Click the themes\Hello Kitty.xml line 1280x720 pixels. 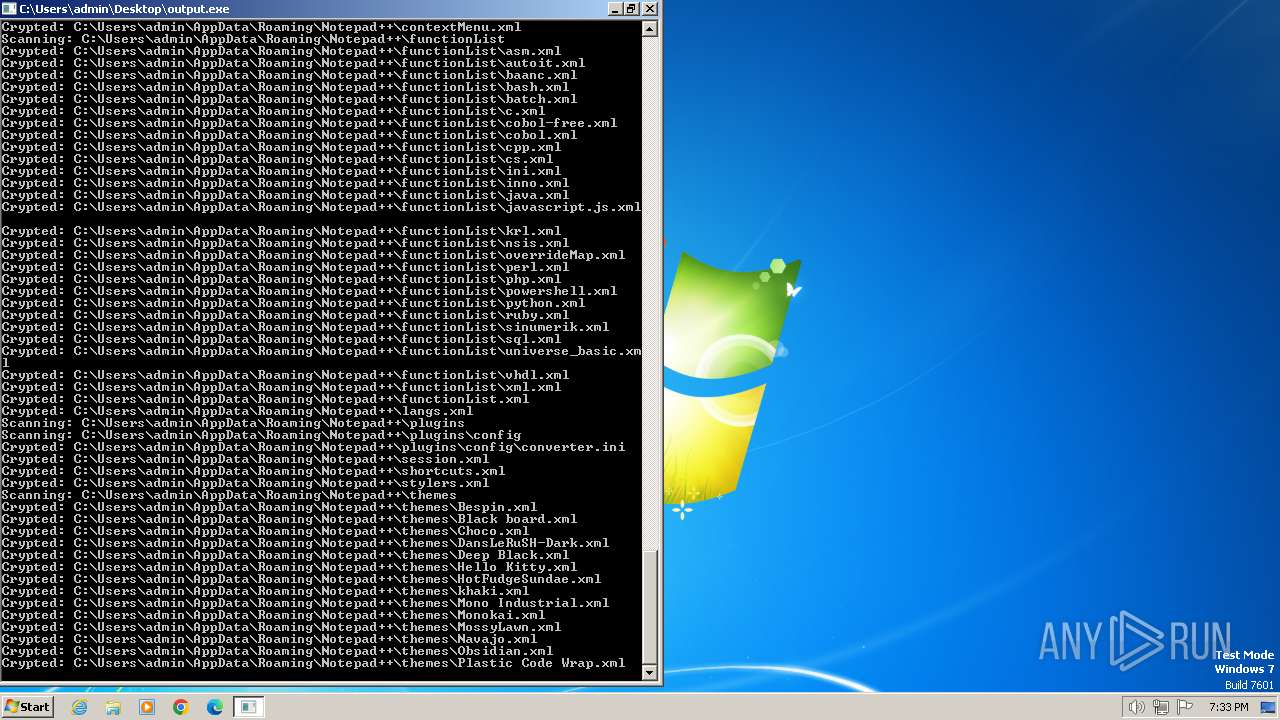(x=289, y=567)
